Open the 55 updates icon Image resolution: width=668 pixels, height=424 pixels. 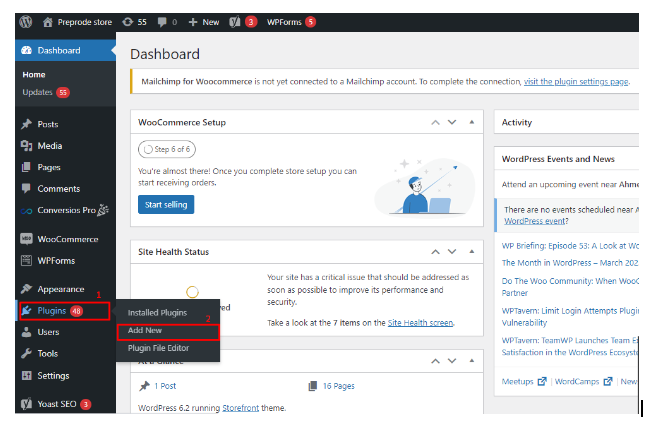pos(128,22)
